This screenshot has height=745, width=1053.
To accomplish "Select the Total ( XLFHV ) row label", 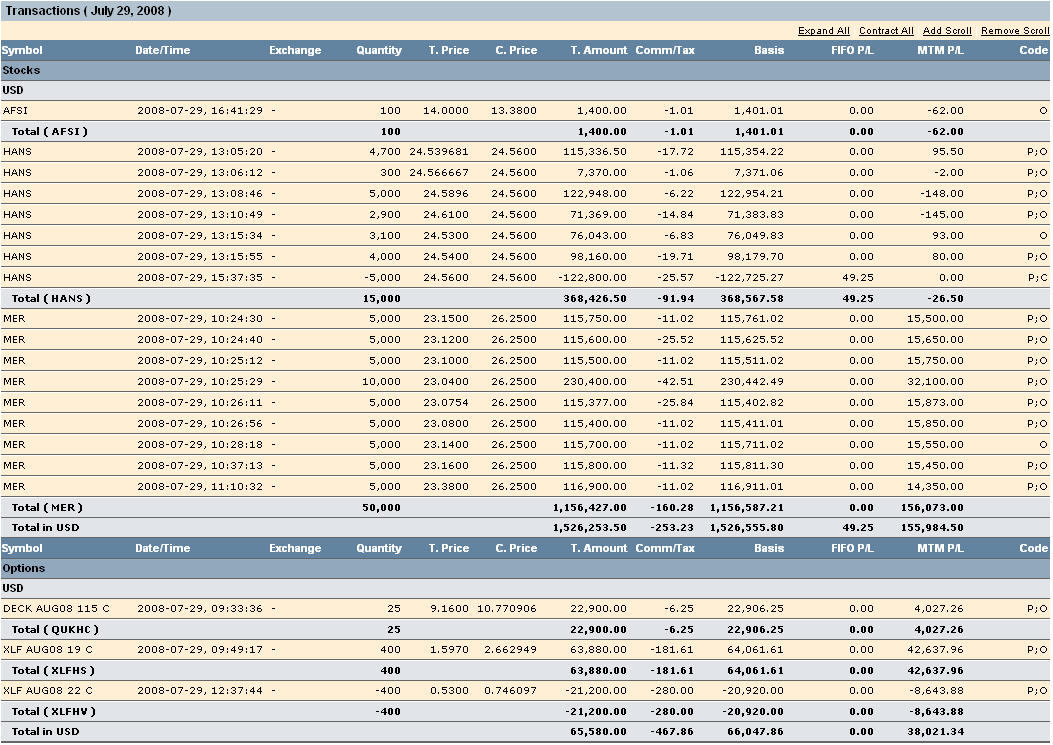I will (54, 711).
